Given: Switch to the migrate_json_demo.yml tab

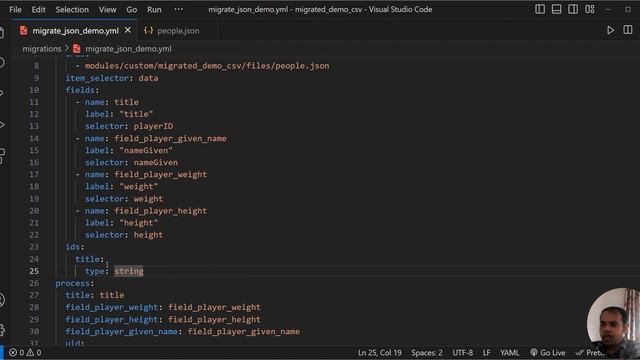Looking at the screenshot, I should point(76,31).
